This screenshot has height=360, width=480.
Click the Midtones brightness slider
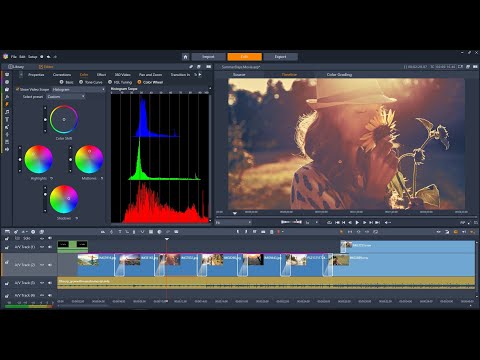point(70,159)
